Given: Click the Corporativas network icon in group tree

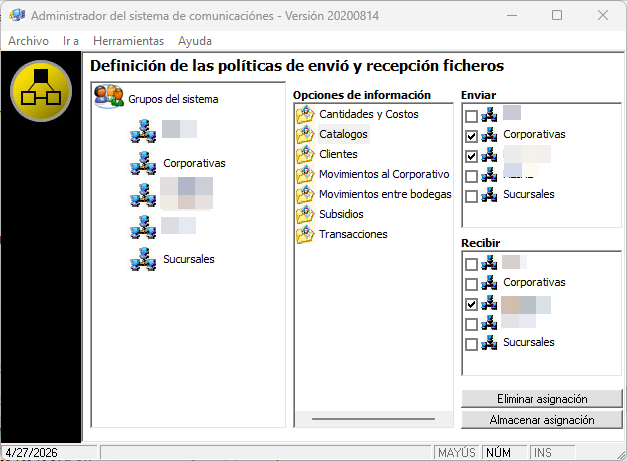Looking at the screenshot, I should pos(143,163).
